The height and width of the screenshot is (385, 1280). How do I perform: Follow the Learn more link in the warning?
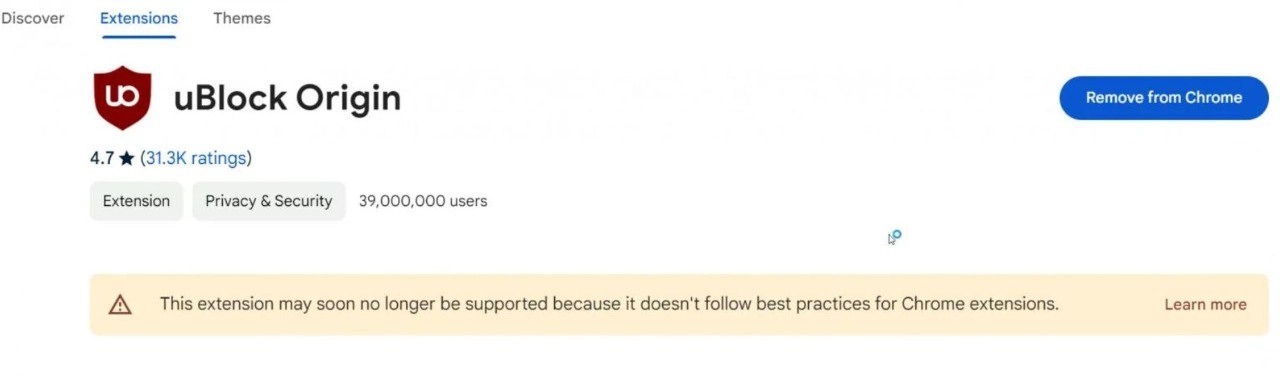1205,305
